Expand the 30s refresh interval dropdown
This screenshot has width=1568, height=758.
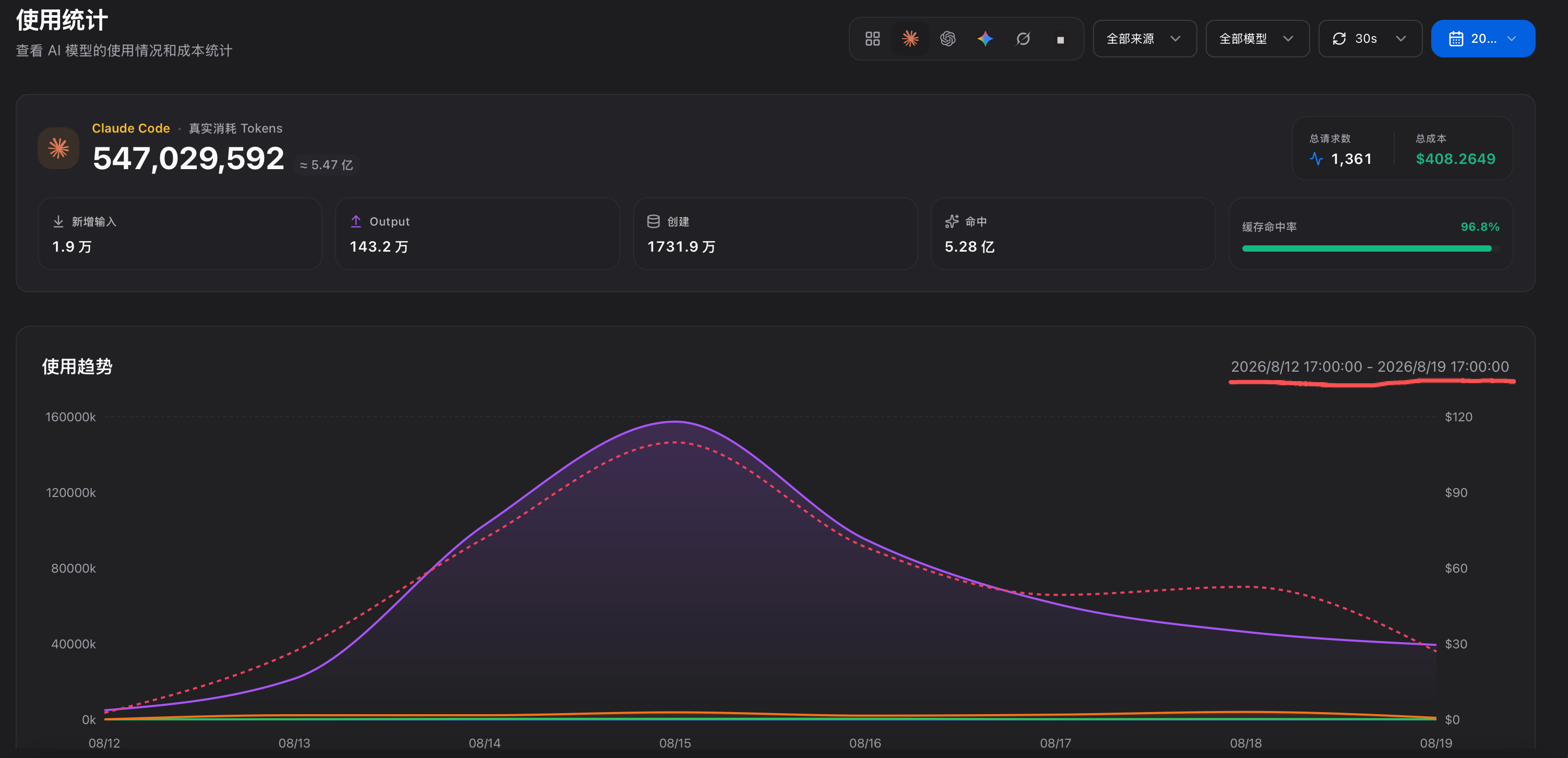(x=1370, y=39)
